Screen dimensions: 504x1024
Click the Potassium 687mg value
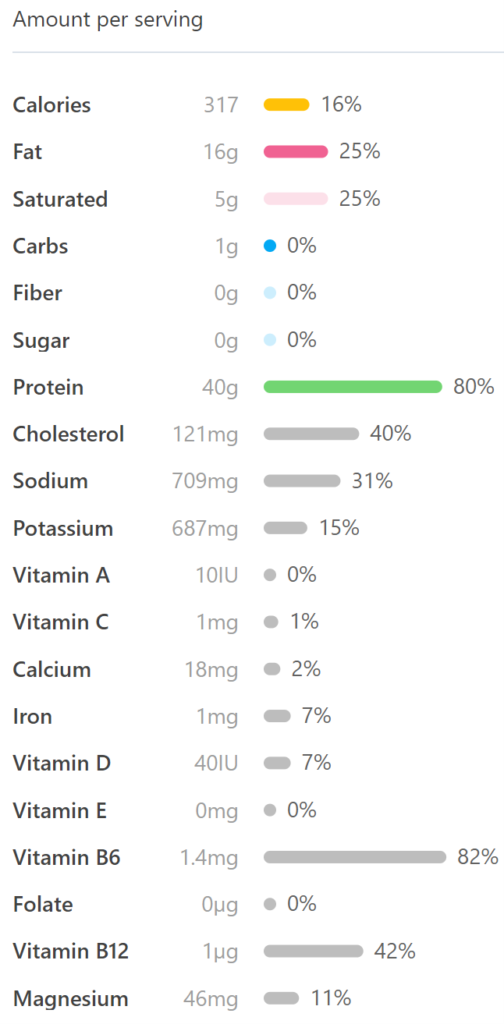205,528
